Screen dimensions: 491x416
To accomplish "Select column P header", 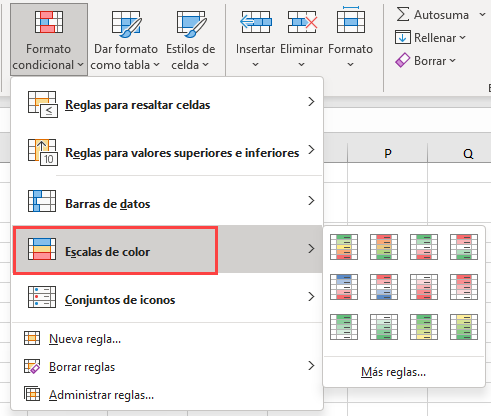I will click(x=387, y=153).
